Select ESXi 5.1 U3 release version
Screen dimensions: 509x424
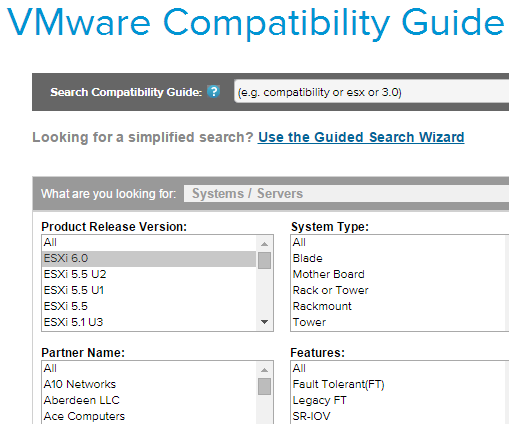pyautogui.click(x=149, y=322)
